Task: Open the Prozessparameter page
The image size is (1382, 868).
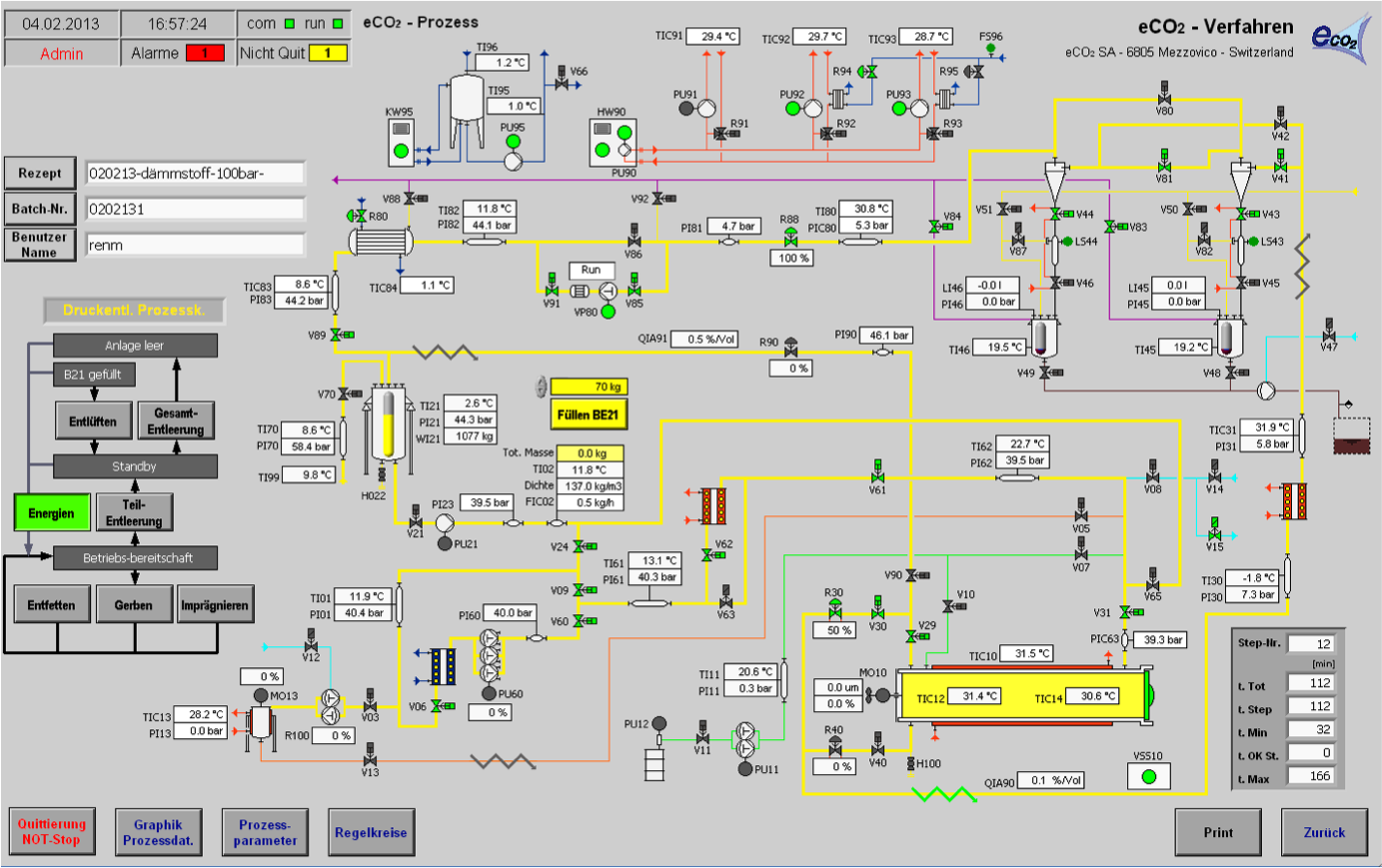Action: pos(265,832)
